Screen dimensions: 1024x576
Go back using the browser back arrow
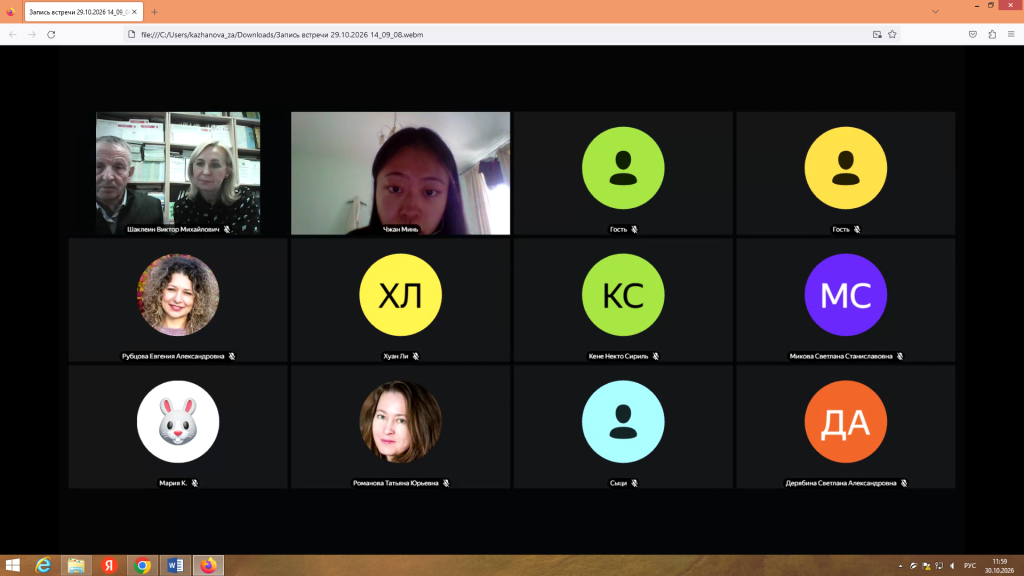[x=13, y=35]
